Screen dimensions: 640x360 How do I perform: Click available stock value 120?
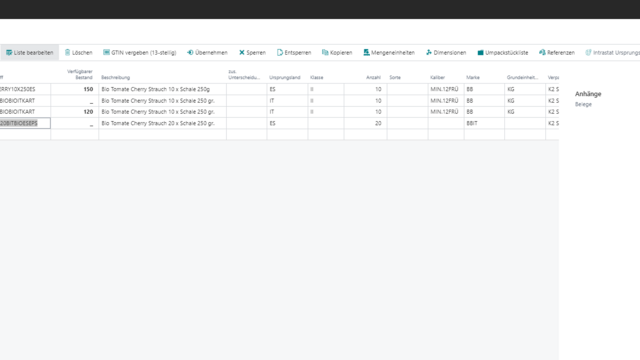(x=88, y=111)
